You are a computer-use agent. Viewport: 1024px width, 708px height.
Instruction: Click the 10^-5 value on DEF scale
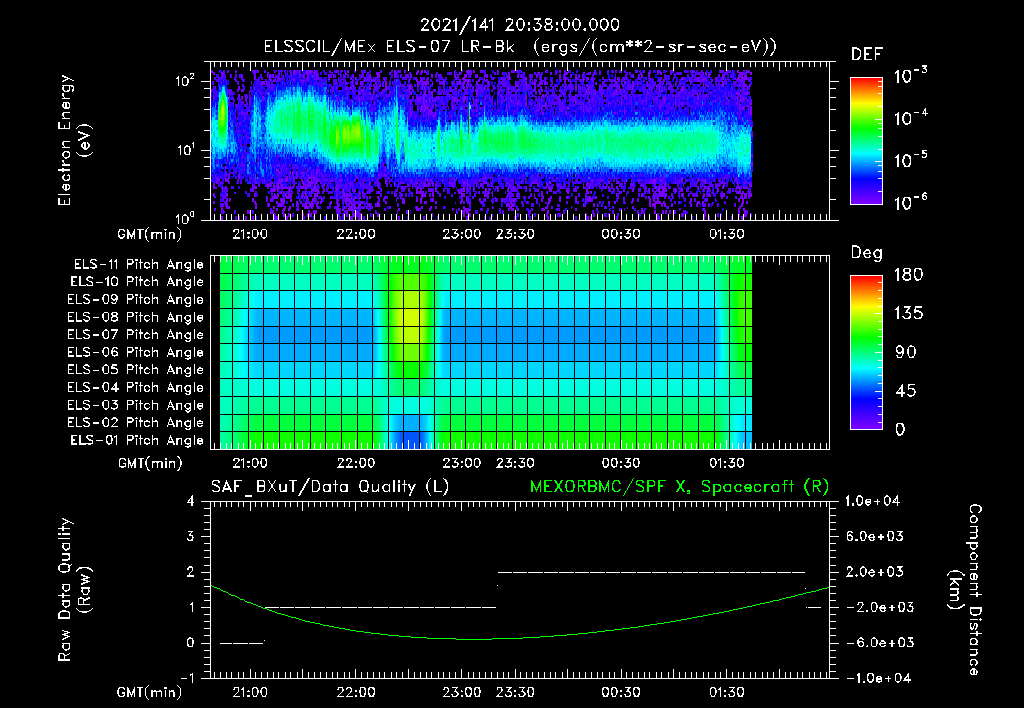pos(910,160)
